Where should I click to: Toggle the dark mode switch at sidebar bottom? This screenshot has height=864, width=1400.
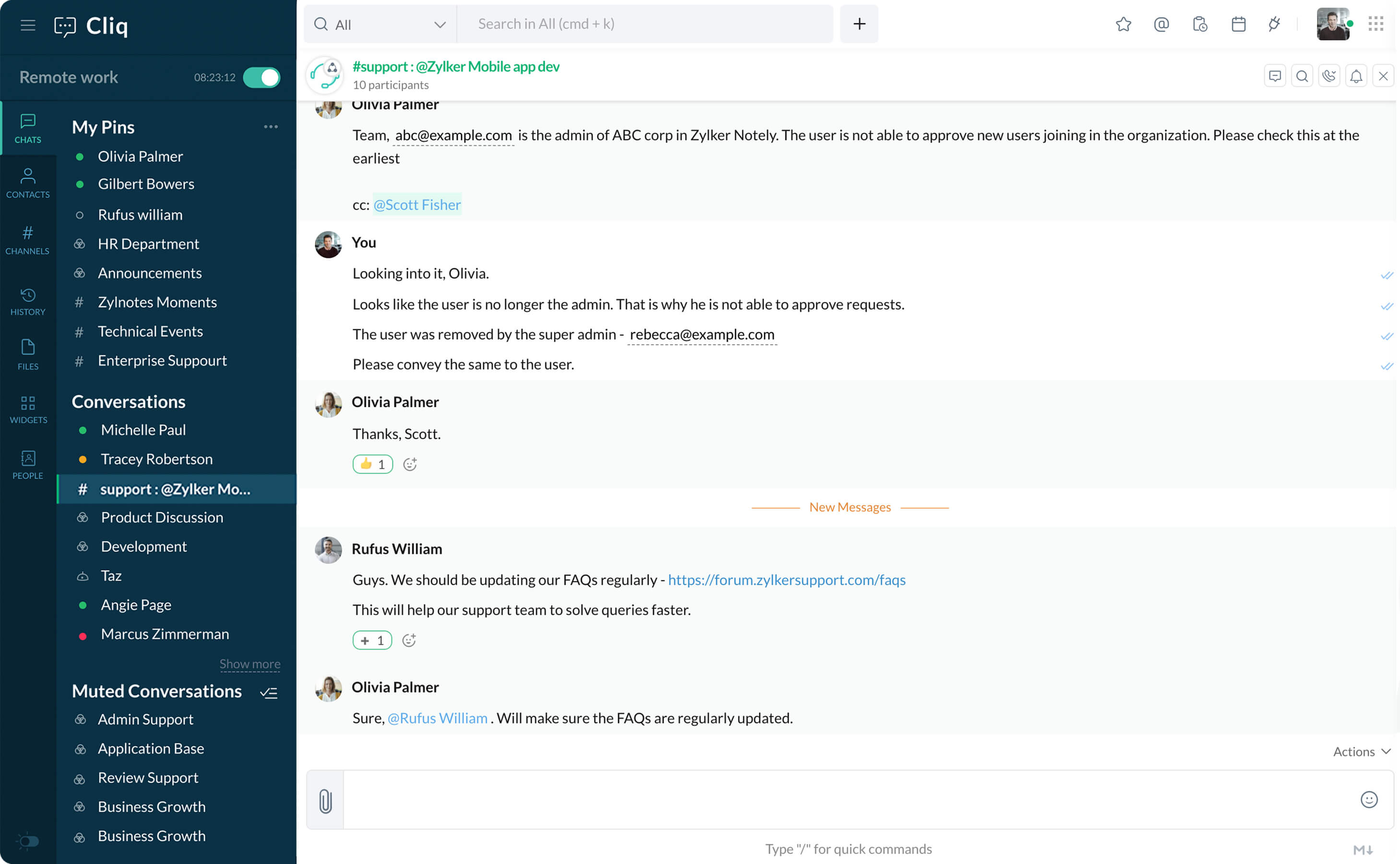[x=28, y=841]
